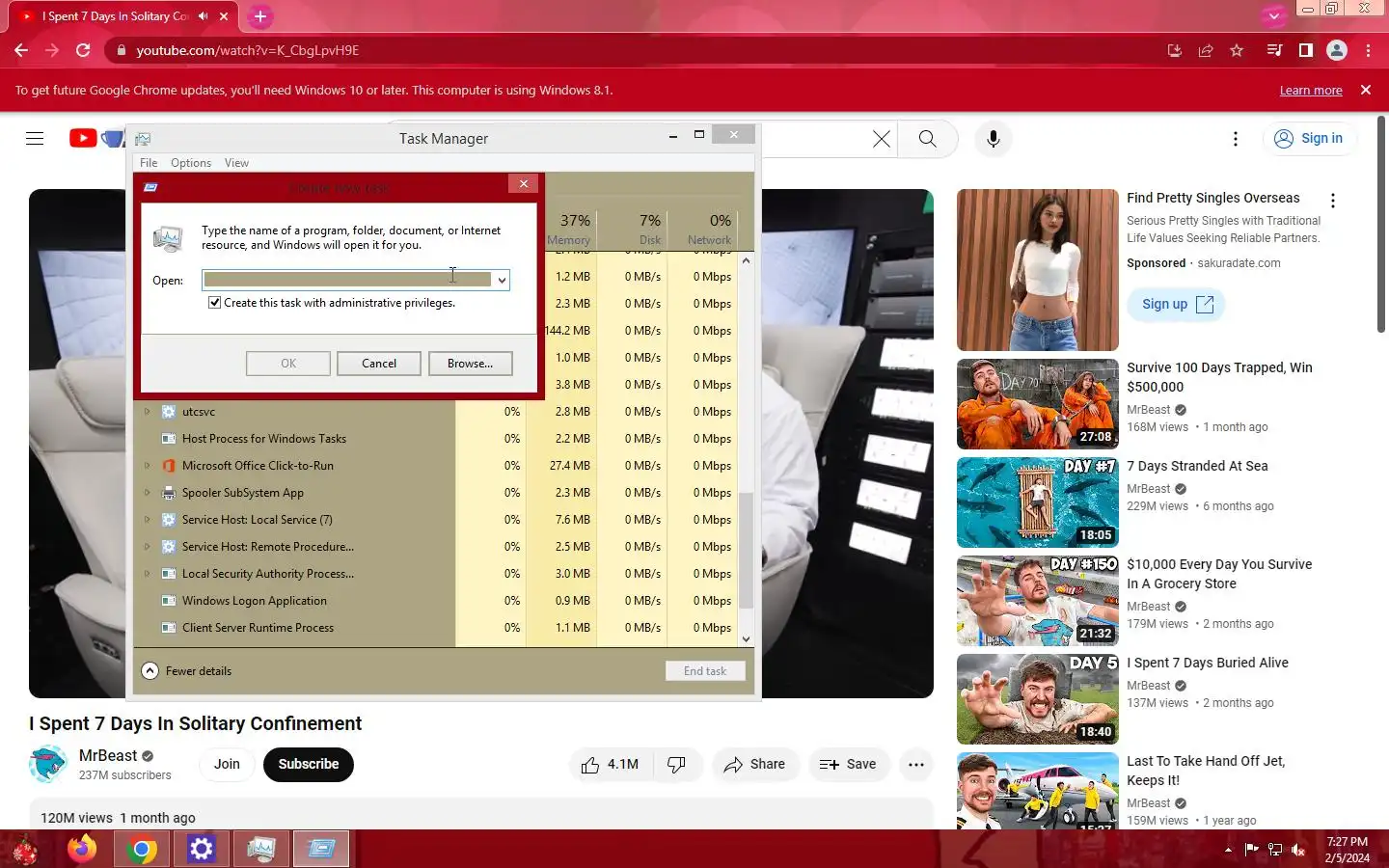Go back in Chrome
This screenshot has height=868, width=1389.
coord(21,50)
